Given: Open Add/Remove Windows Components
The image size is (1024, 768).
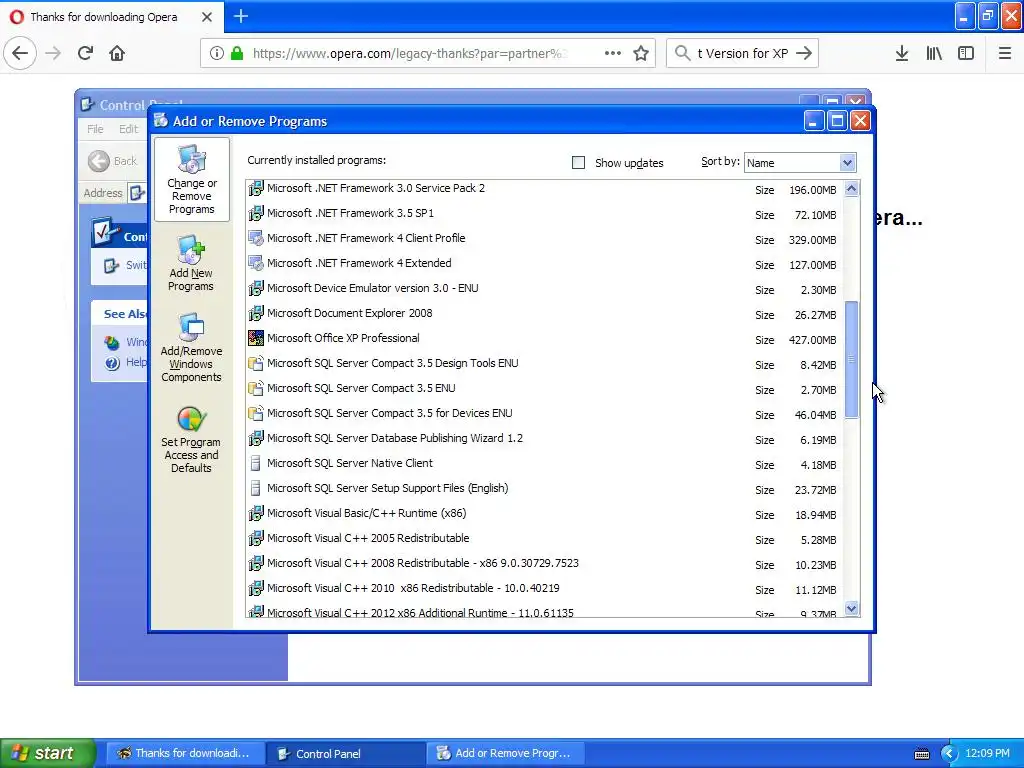Looking at the screenshot, I should (x=191, y=347).
